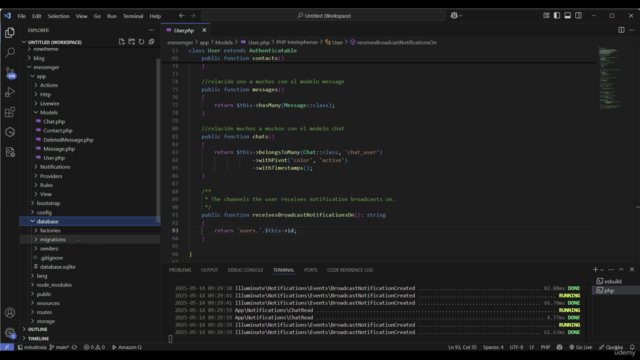Screen dimensions: 640x360
Task: Switch to the PORTS tab
Action: coord(311,270)
